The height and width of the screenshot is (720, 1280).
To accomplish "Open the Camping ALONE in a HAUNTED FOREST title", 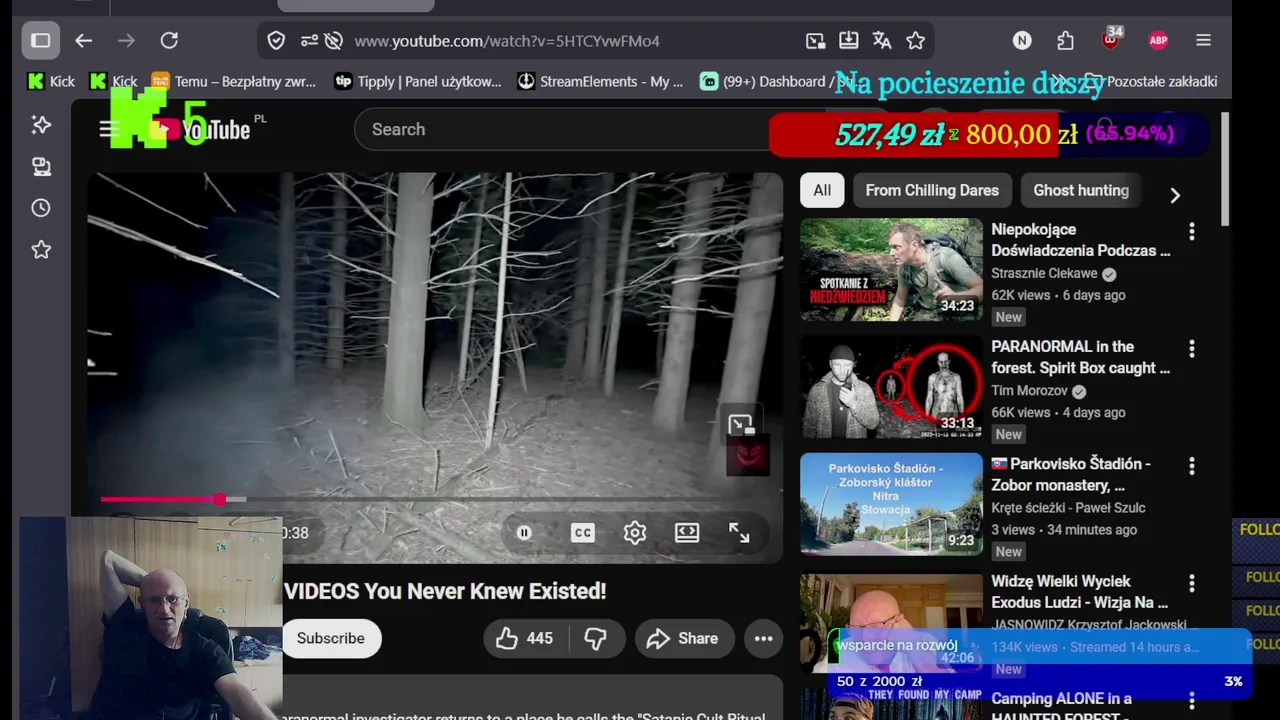I will (x=1061, y=705).
